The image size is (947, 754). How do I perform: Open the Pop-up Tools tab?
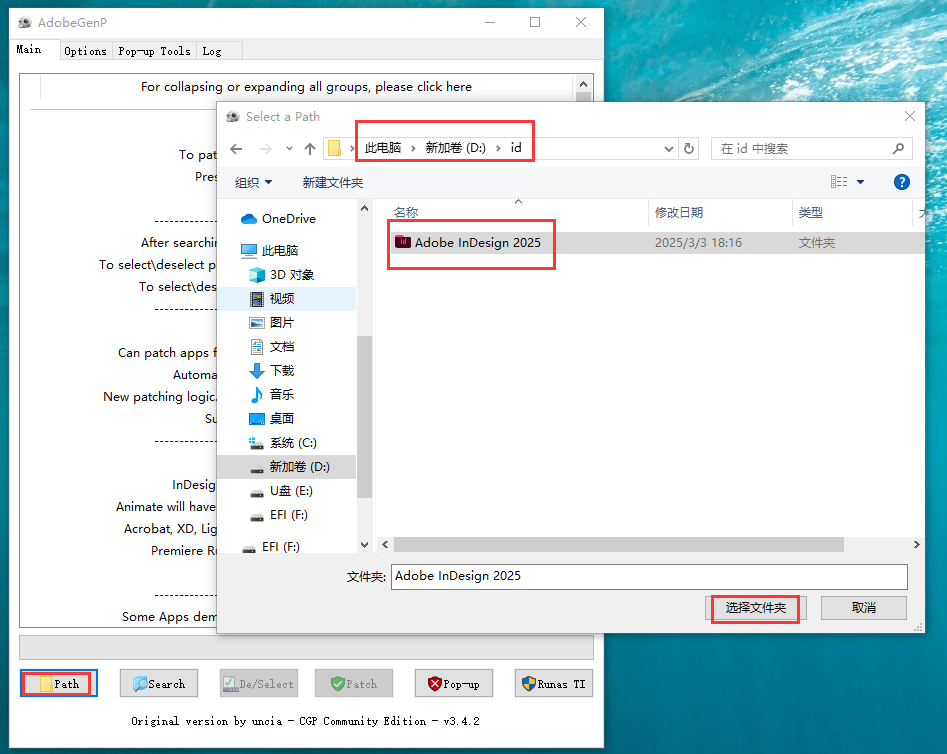click(x=154, y=51)
